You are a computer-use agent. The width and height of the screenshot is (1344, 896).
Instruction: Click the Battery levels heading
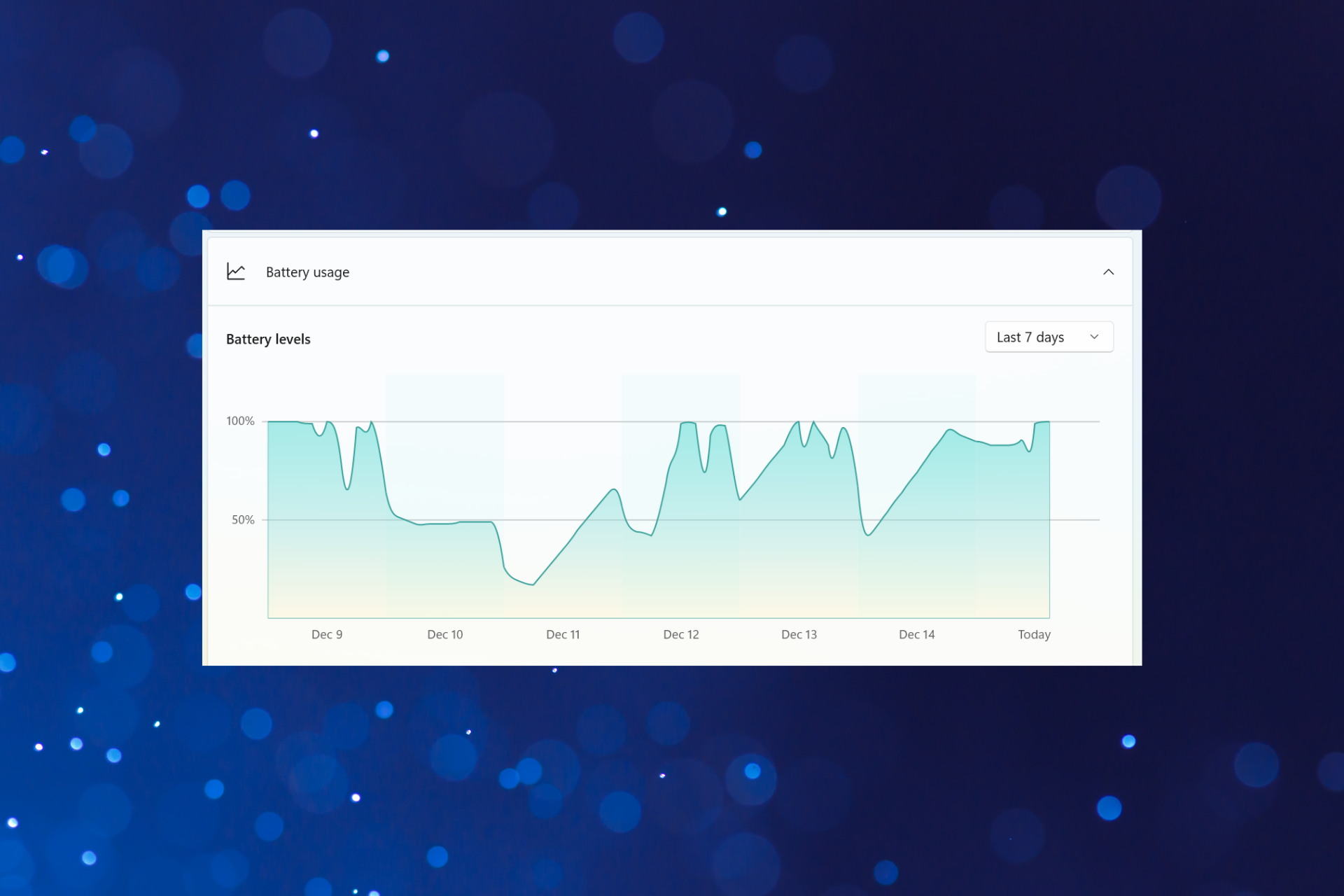268,339
